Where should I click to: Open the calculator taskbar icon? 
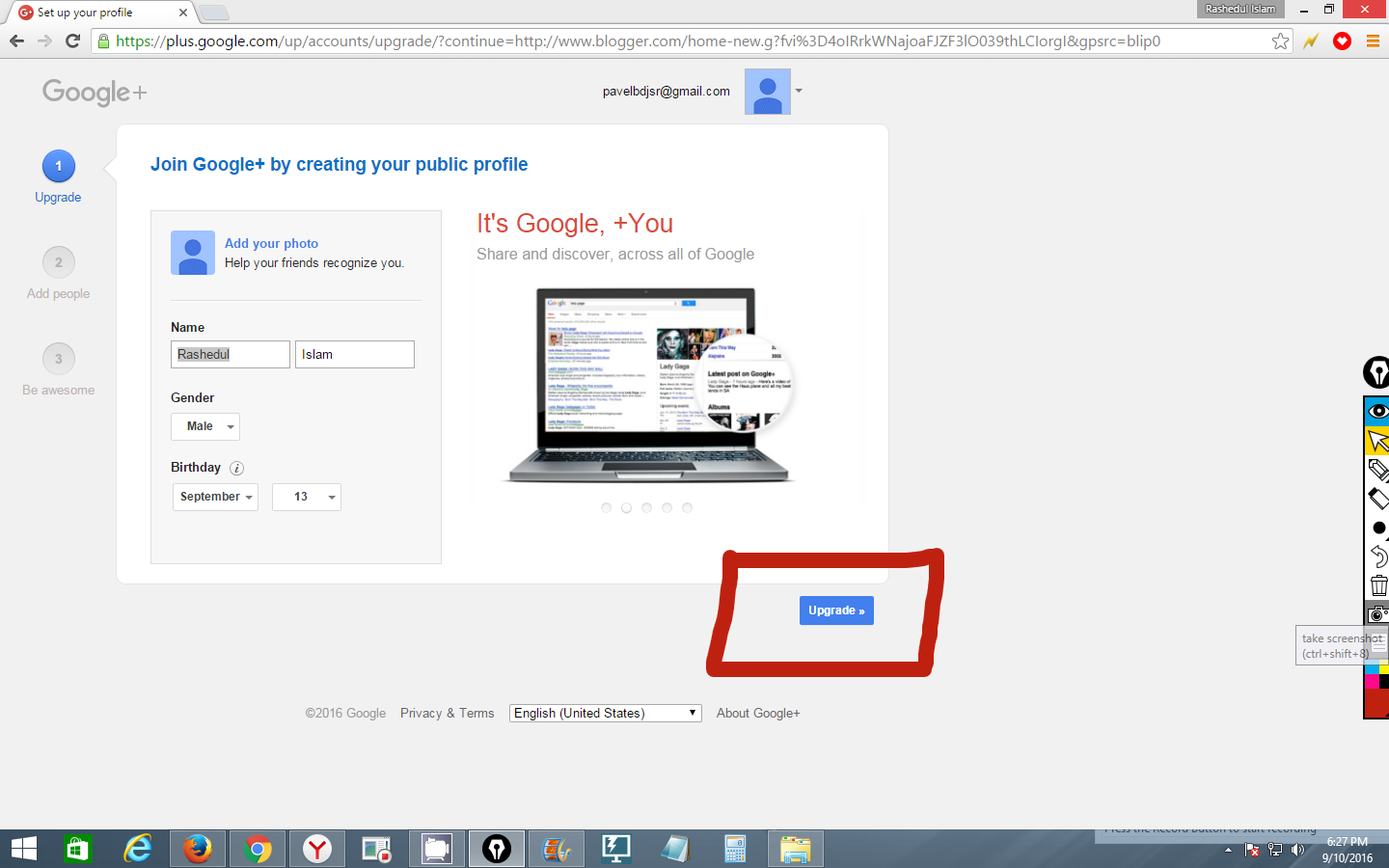735,849
